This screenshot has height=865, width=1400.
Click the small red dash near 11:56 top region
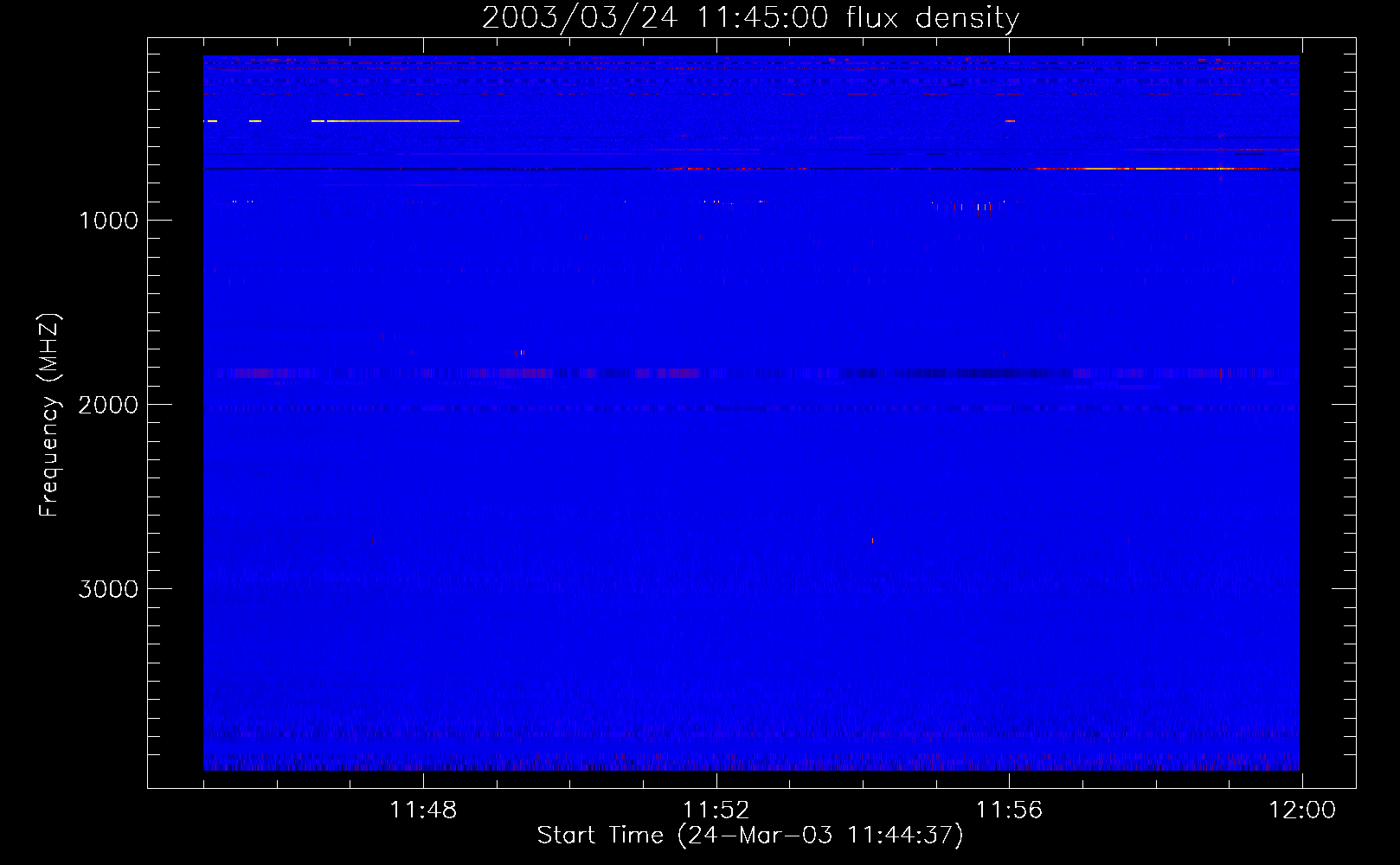1010,121
